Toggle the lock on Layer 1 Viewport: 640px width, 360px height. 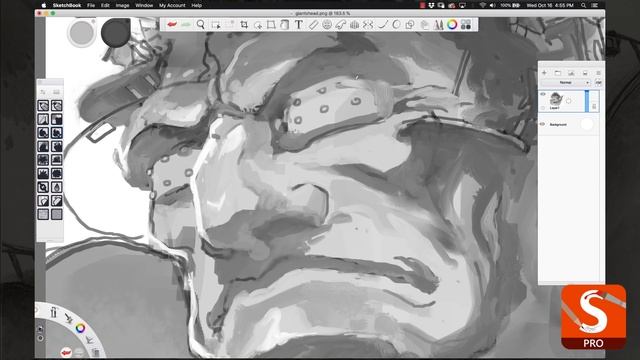[x=594, y=107]
